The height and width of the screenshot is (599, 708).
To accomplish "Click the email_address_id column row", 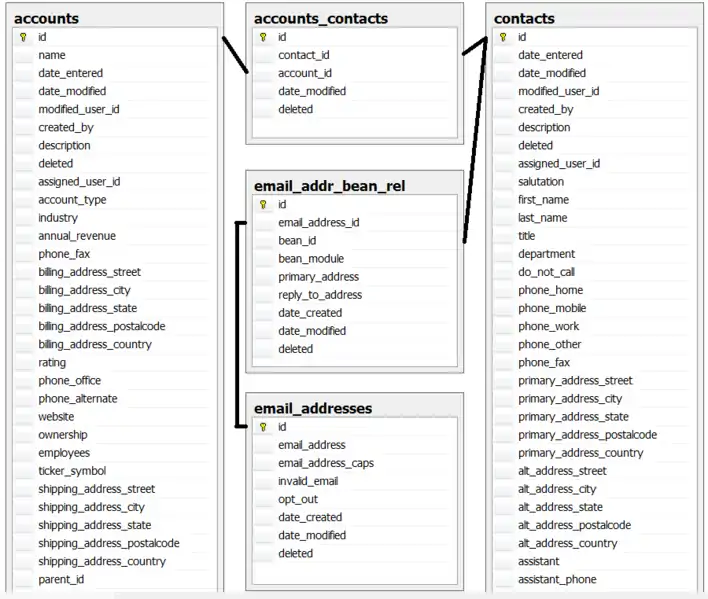I will coord(318,223).
